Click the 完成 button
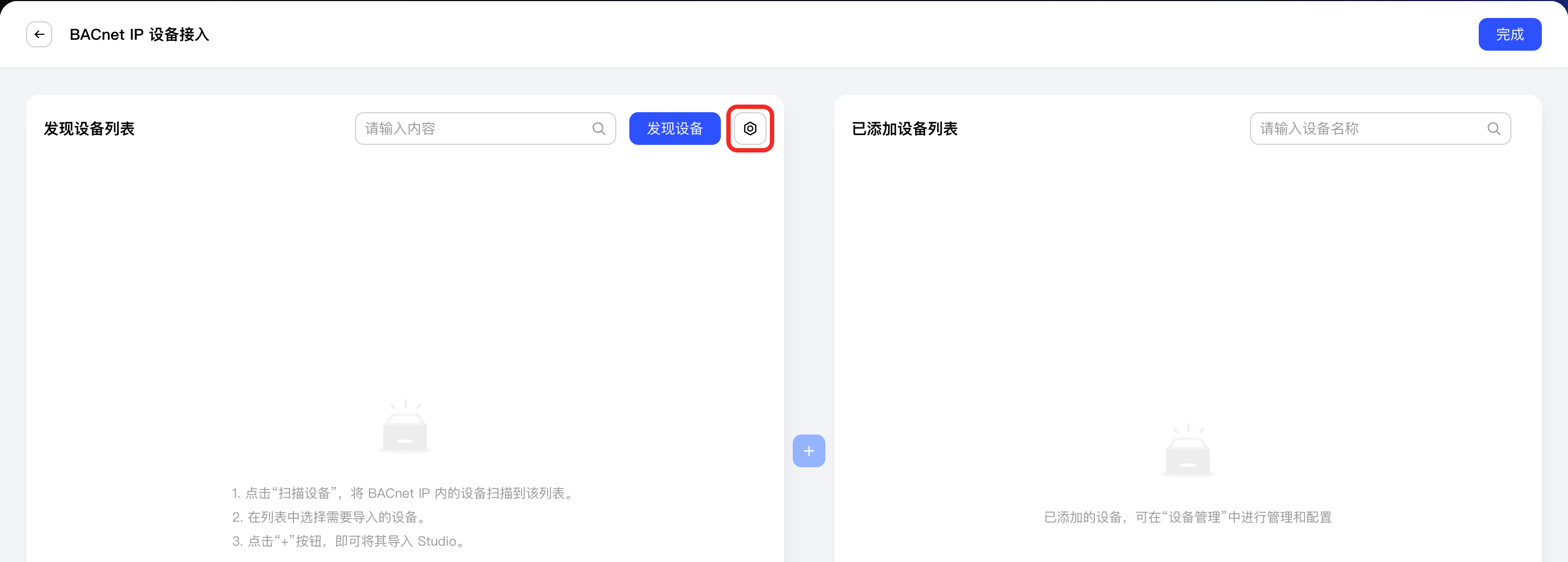 (1510, 34)
